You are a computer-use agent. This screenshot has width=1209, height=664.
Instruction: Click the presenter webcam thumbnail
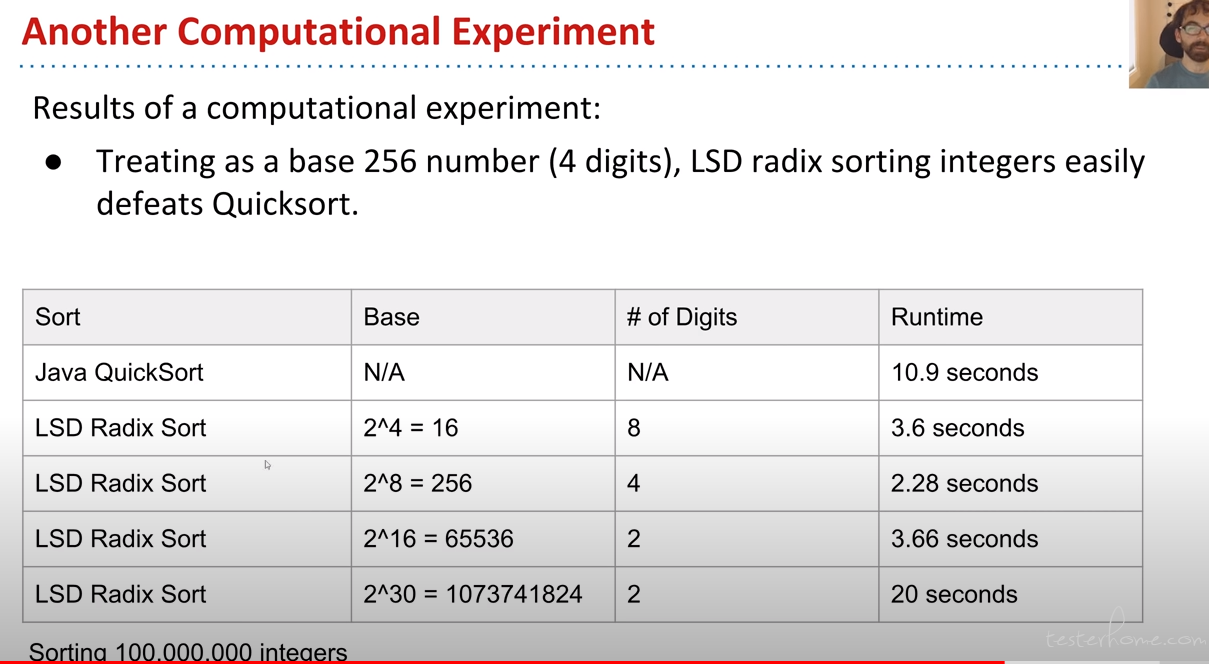(x=1169, y=44)
